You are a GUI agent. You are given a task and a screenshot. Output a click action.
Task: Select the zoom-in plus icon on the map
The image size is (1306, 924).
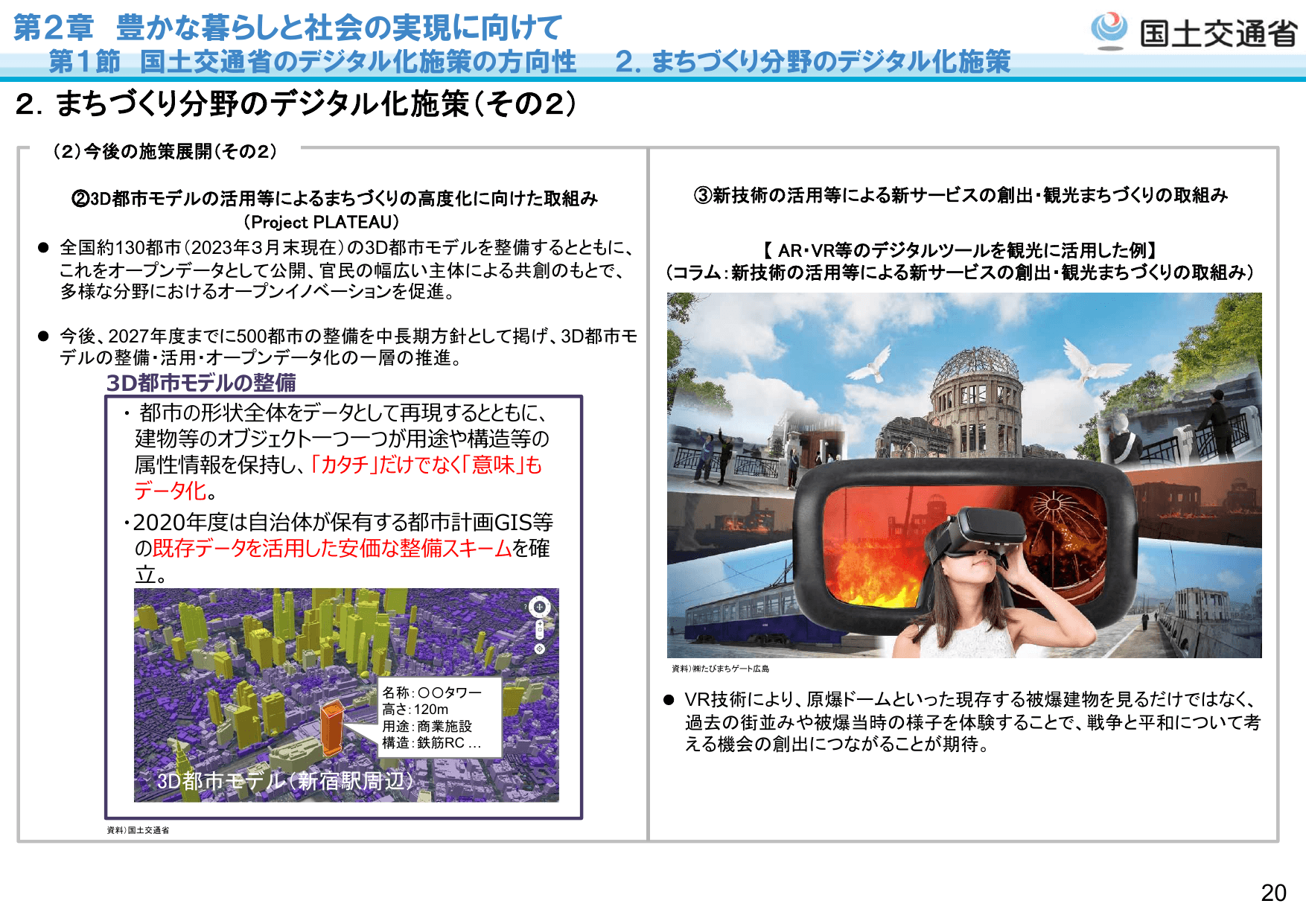540,623
